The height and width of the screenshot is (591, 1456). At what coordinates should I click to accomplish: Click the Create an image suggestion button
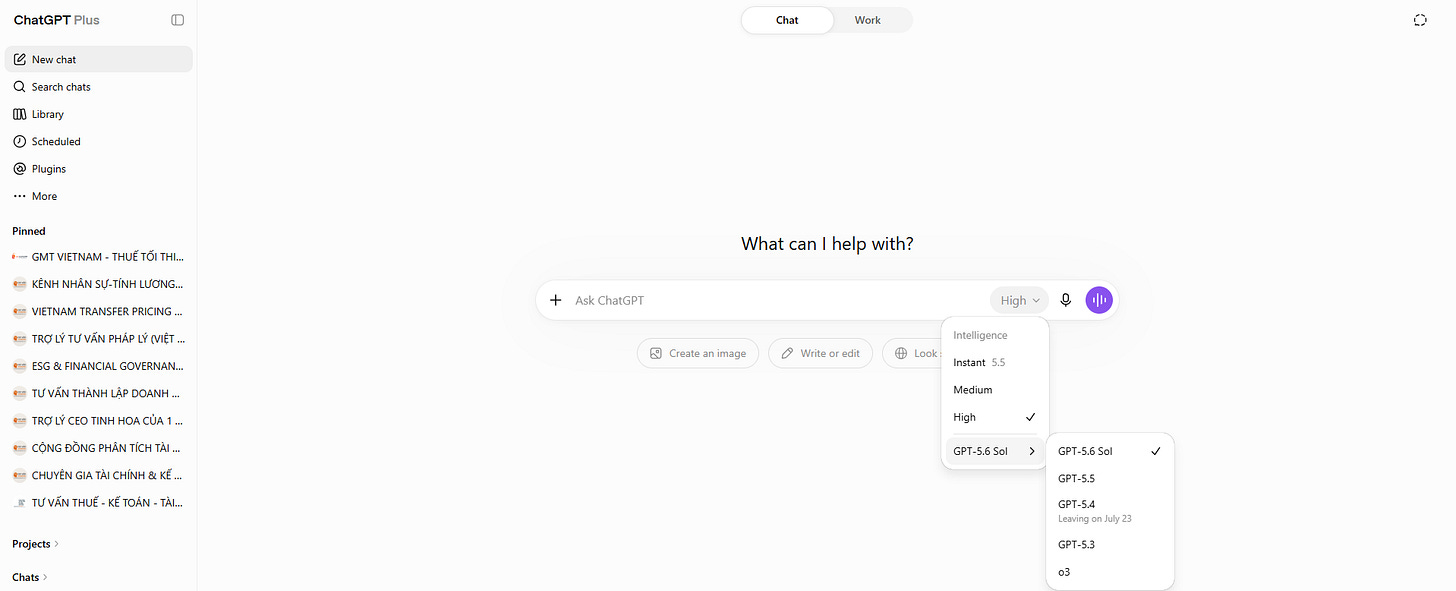[x=698, y=353]
